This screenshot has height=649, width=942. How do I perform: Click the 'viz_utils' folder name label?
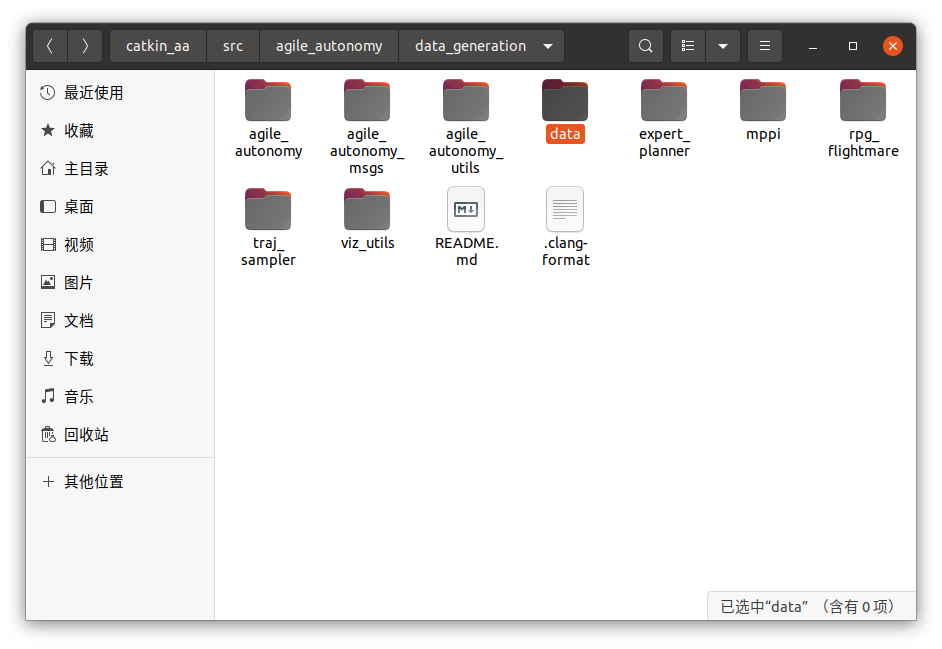368,243
